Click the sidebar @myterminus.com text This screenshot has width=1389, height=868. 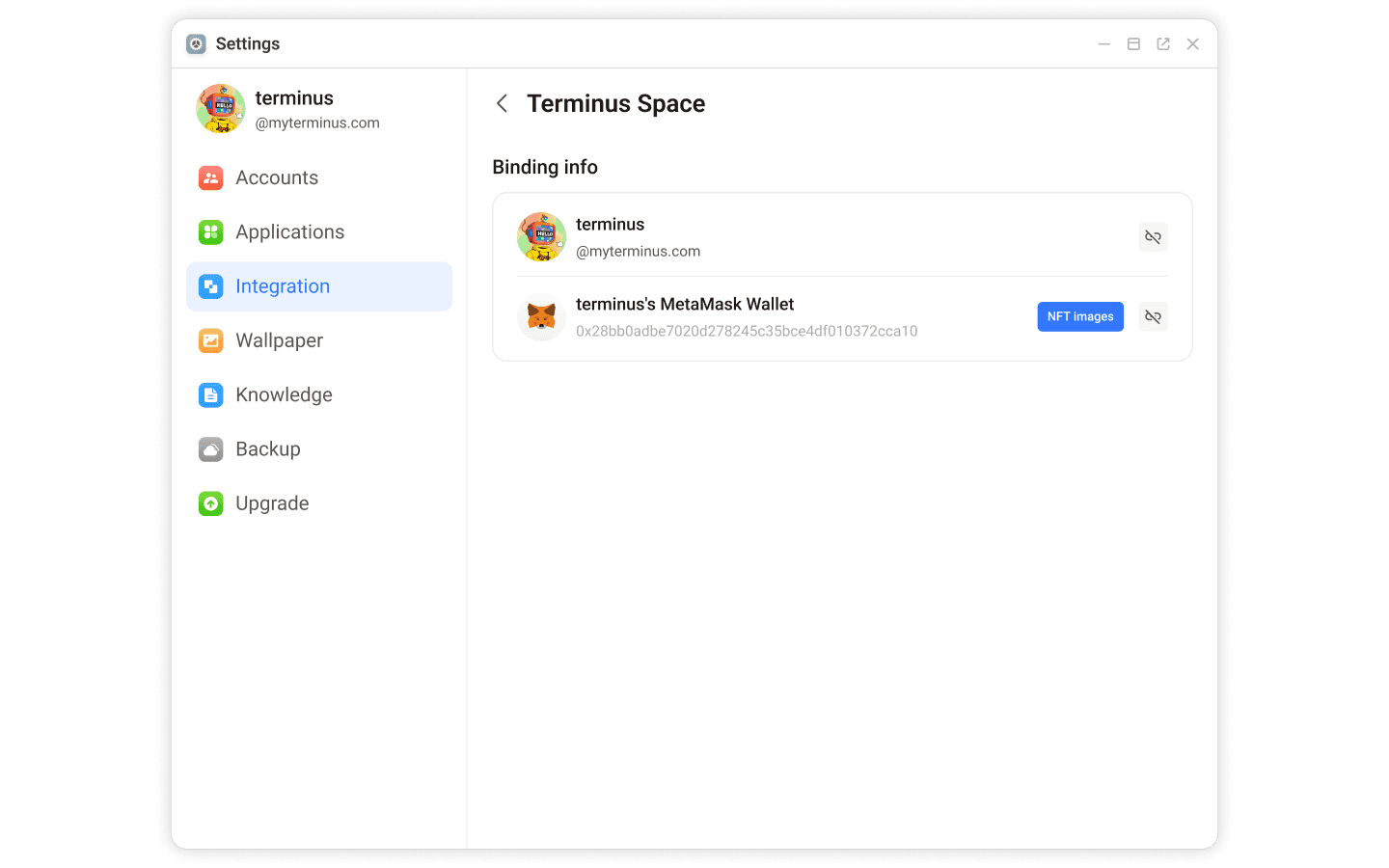(317, 122)
